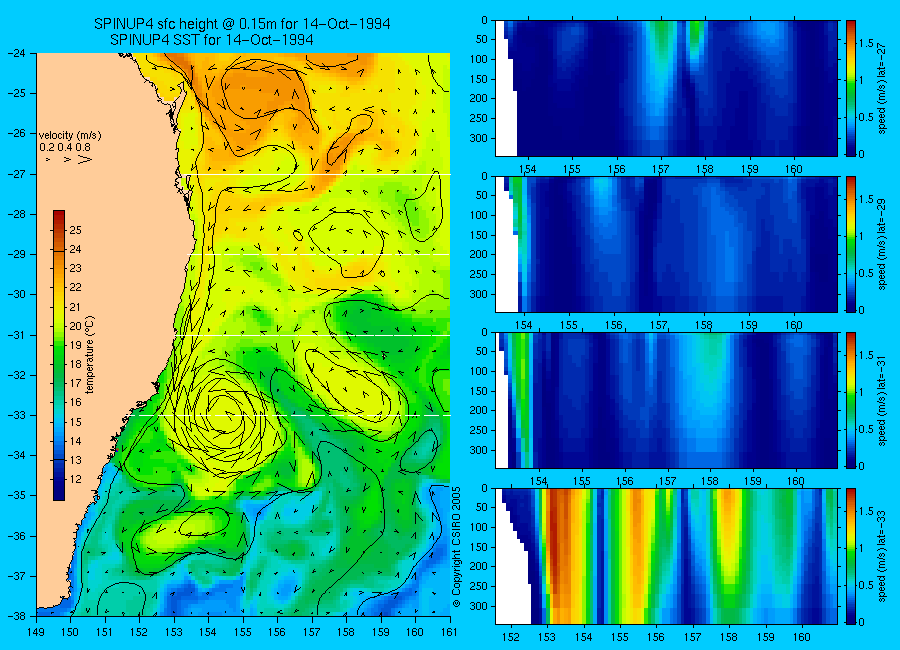Click the 'speed (m/s) lat=-29' label
Image resolution: width=900 pixels, height=650 pixels.
point(882,245)
